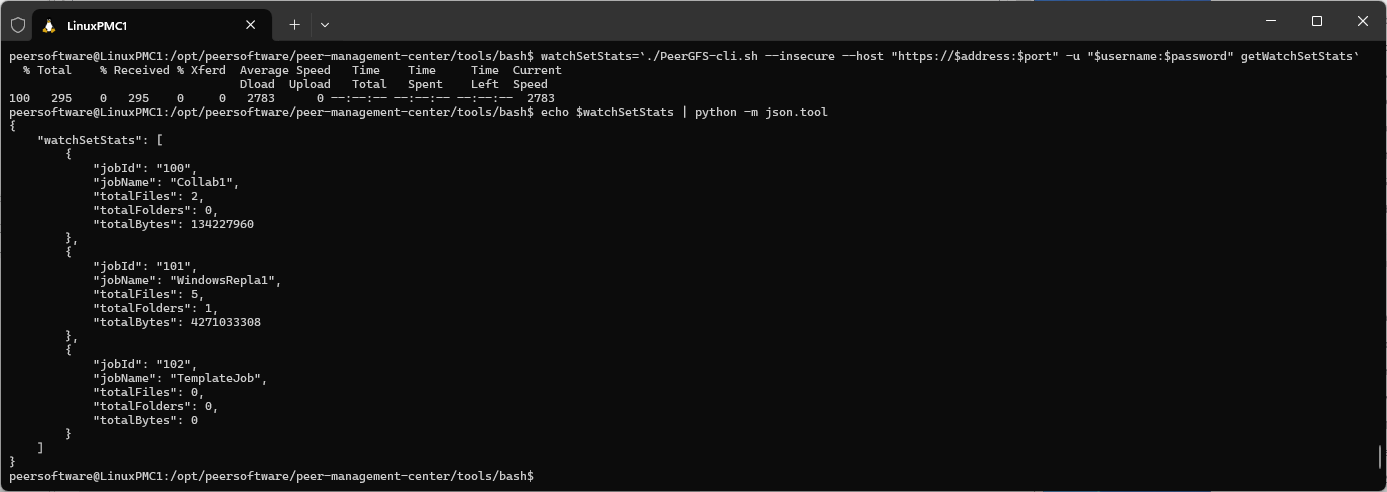
Task: Click the totalBytes value 134227960
Action: [222, 224]
